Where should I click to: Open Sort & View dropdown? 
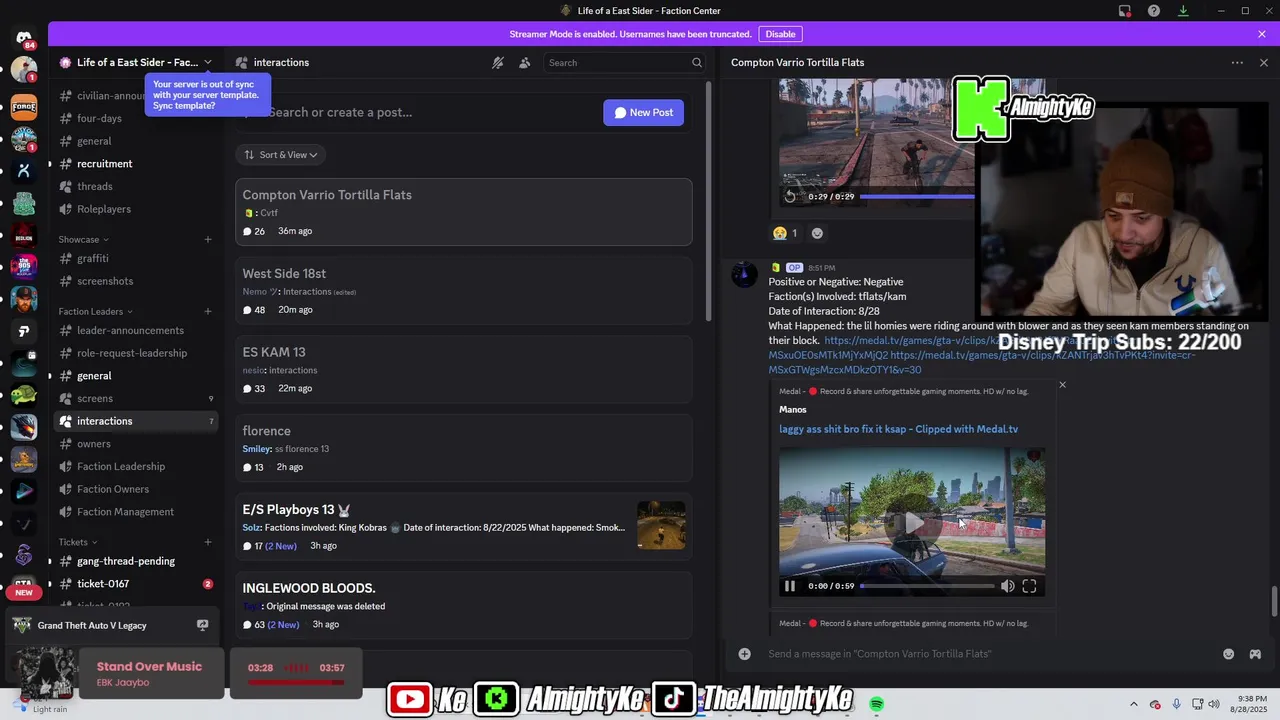point(281,155)
